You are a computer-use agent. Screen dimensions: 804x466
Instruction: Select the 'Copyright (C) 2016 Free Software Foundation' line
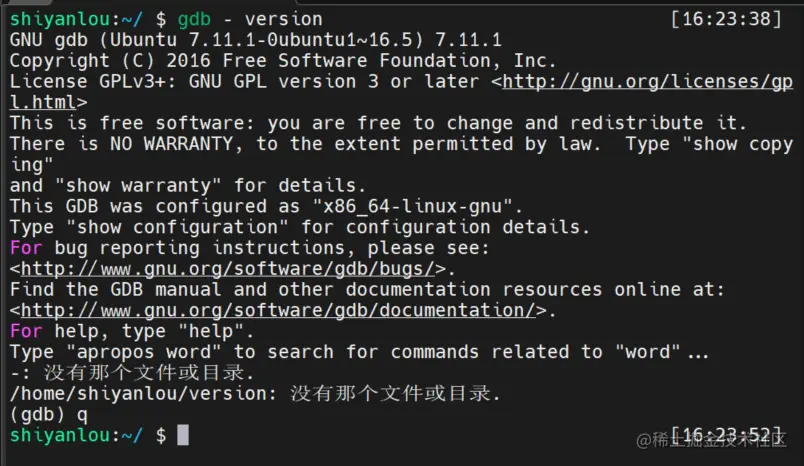[x=283, y=61]
